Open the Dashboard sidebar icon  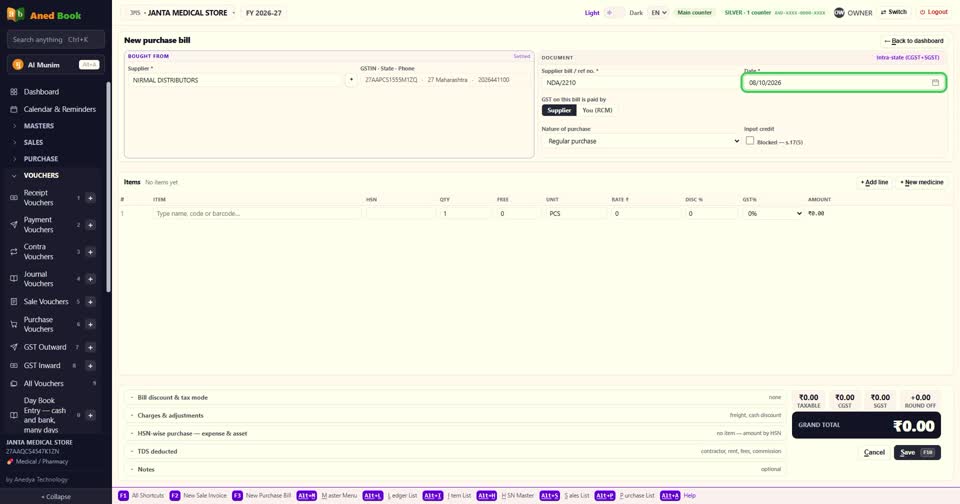click(x=13, y=92)
